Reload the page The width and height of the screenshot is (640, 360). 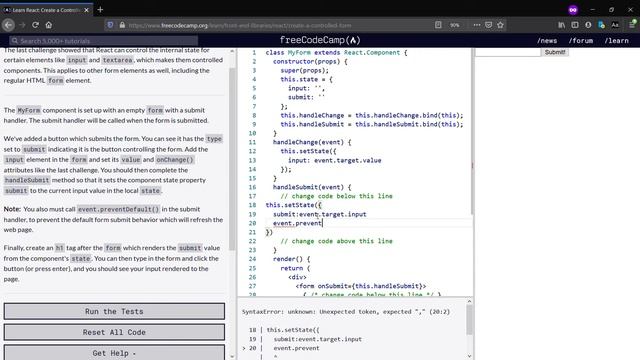point(36,25)
